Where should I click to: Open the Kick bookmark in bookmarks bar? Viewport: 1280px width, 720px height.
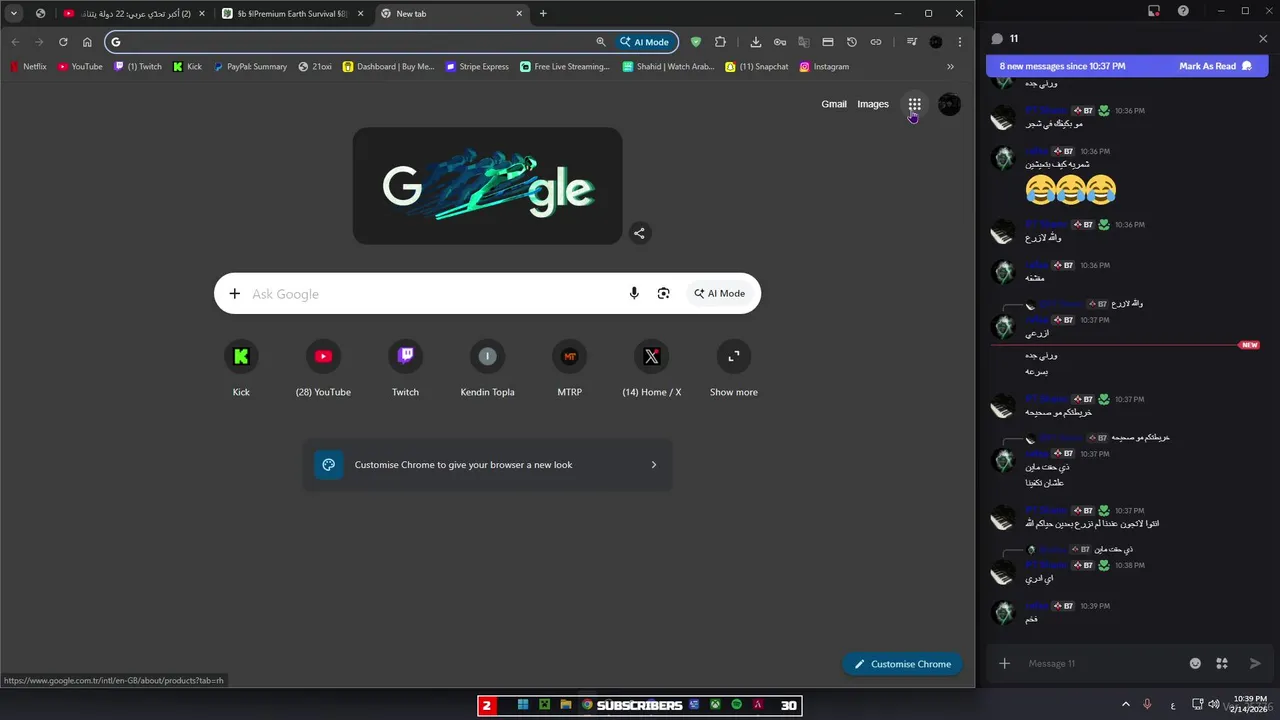click(x=187, y=67)
